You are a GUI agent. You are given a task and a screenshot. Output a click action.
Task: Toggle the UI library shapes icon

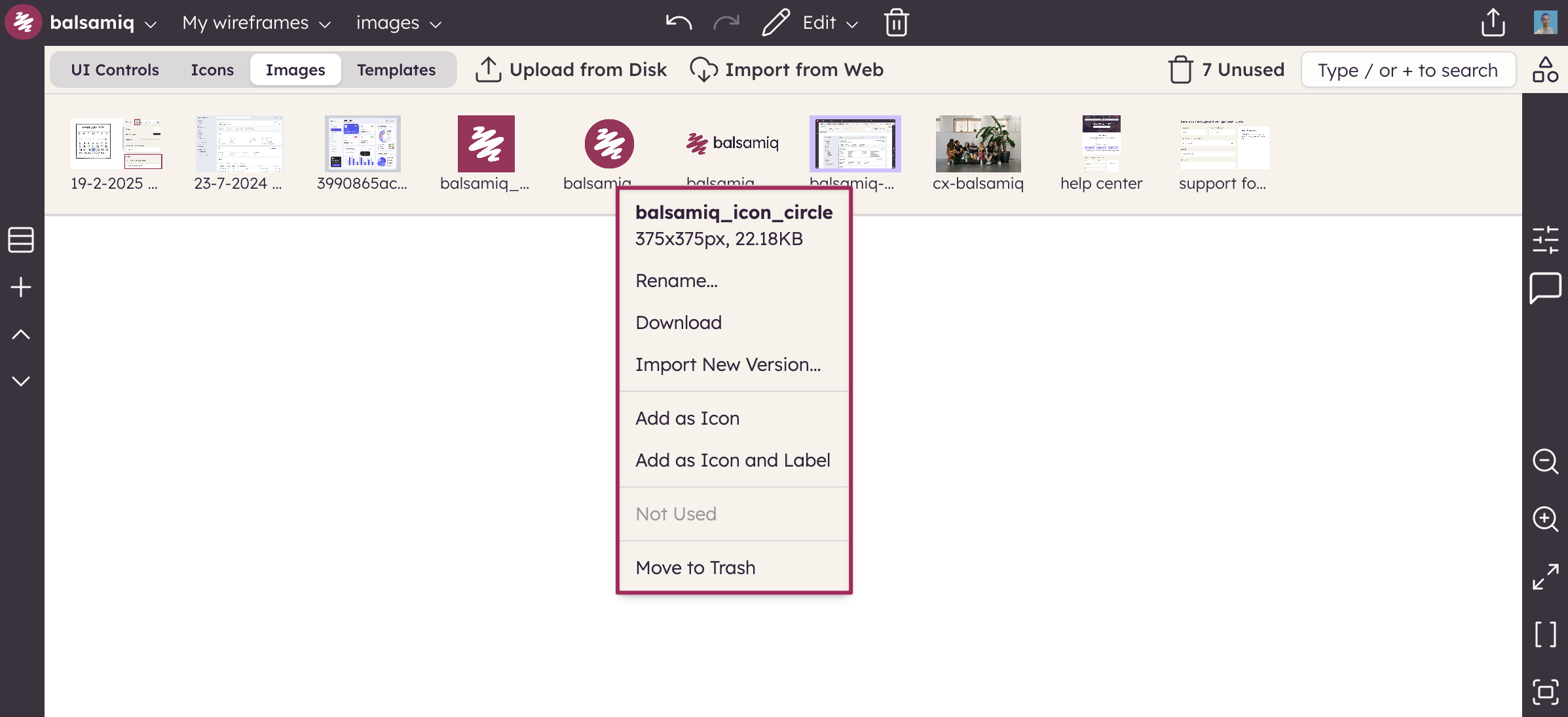tap(1545, 69)
